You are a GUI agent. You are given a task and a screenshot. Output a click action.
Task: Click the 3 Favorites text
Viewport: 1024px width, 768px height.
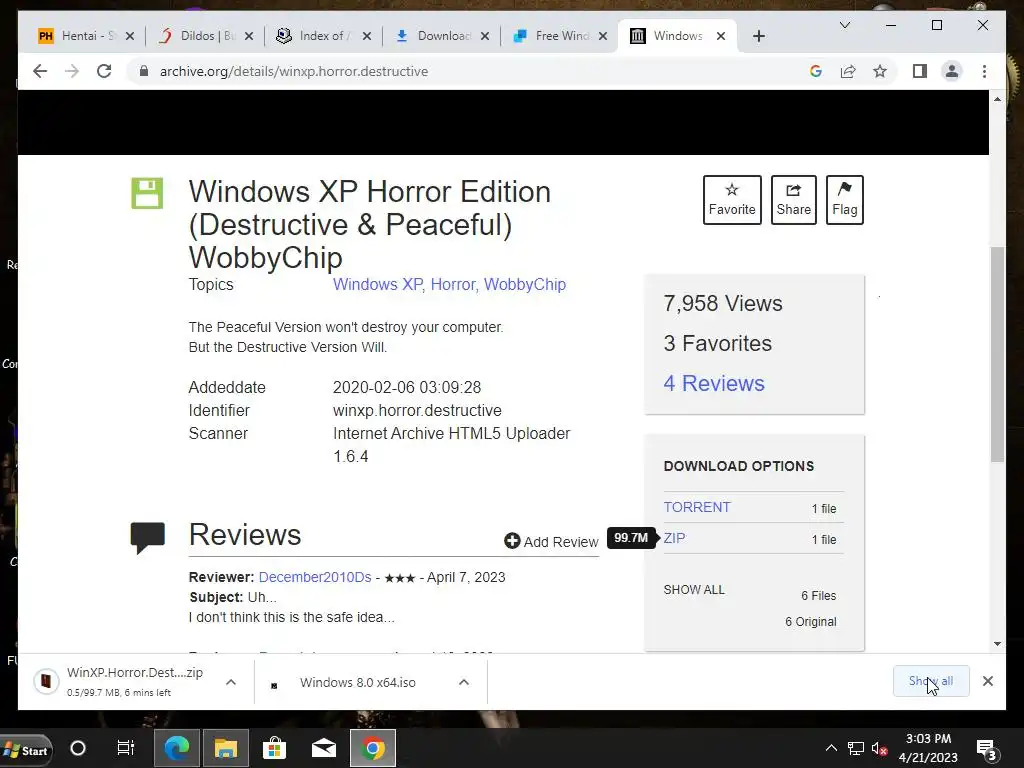[717, 344]
